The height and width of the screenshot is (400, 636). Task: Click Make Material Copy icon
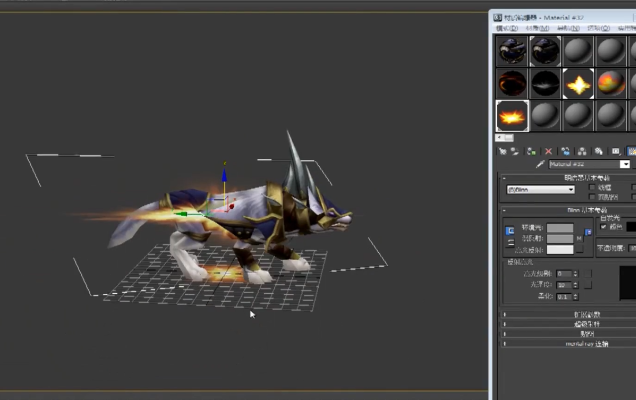pos(565,151)
